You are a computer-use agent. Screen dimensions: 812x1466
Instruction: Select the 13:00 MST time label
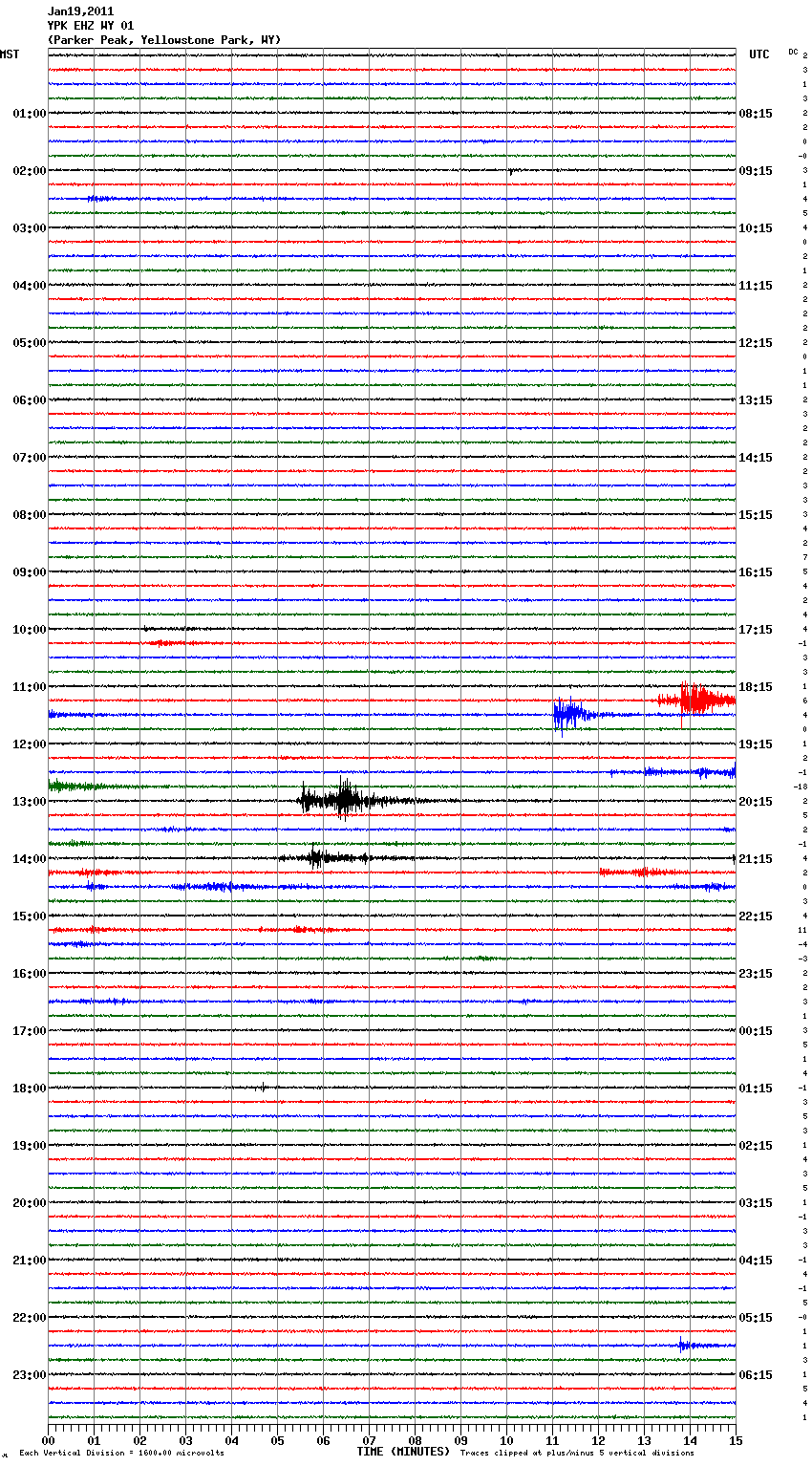(29, 802)
